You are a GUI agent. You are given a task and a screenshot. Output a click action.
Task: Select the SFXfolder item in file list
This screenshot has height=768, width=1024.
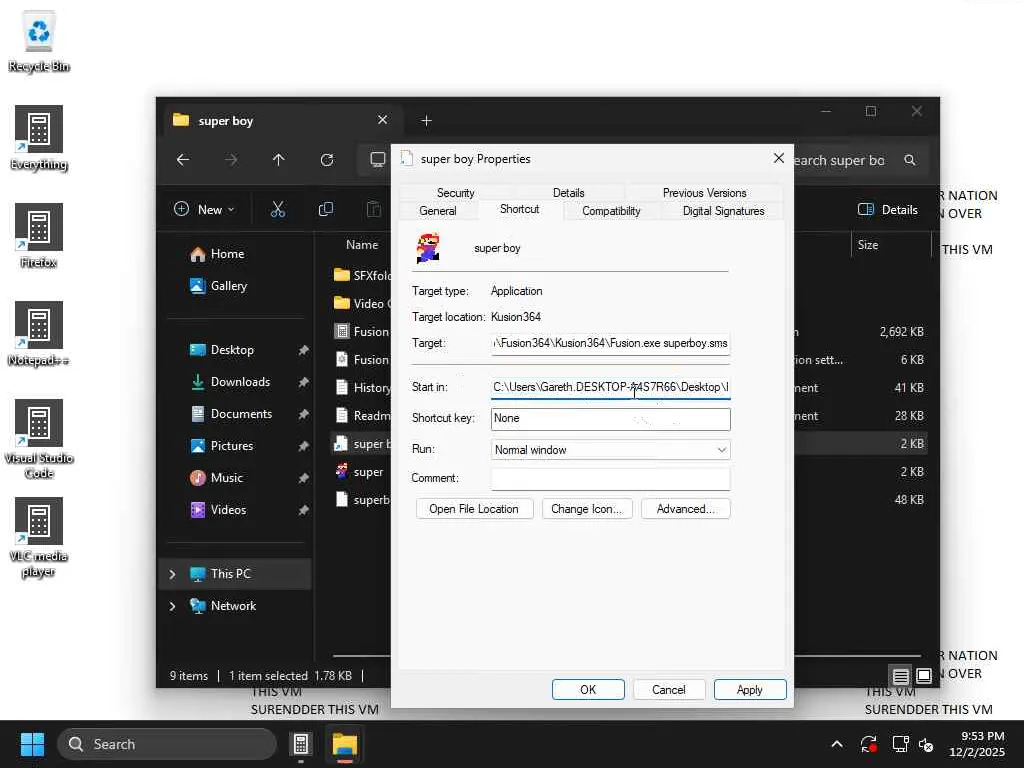(361, 276)
